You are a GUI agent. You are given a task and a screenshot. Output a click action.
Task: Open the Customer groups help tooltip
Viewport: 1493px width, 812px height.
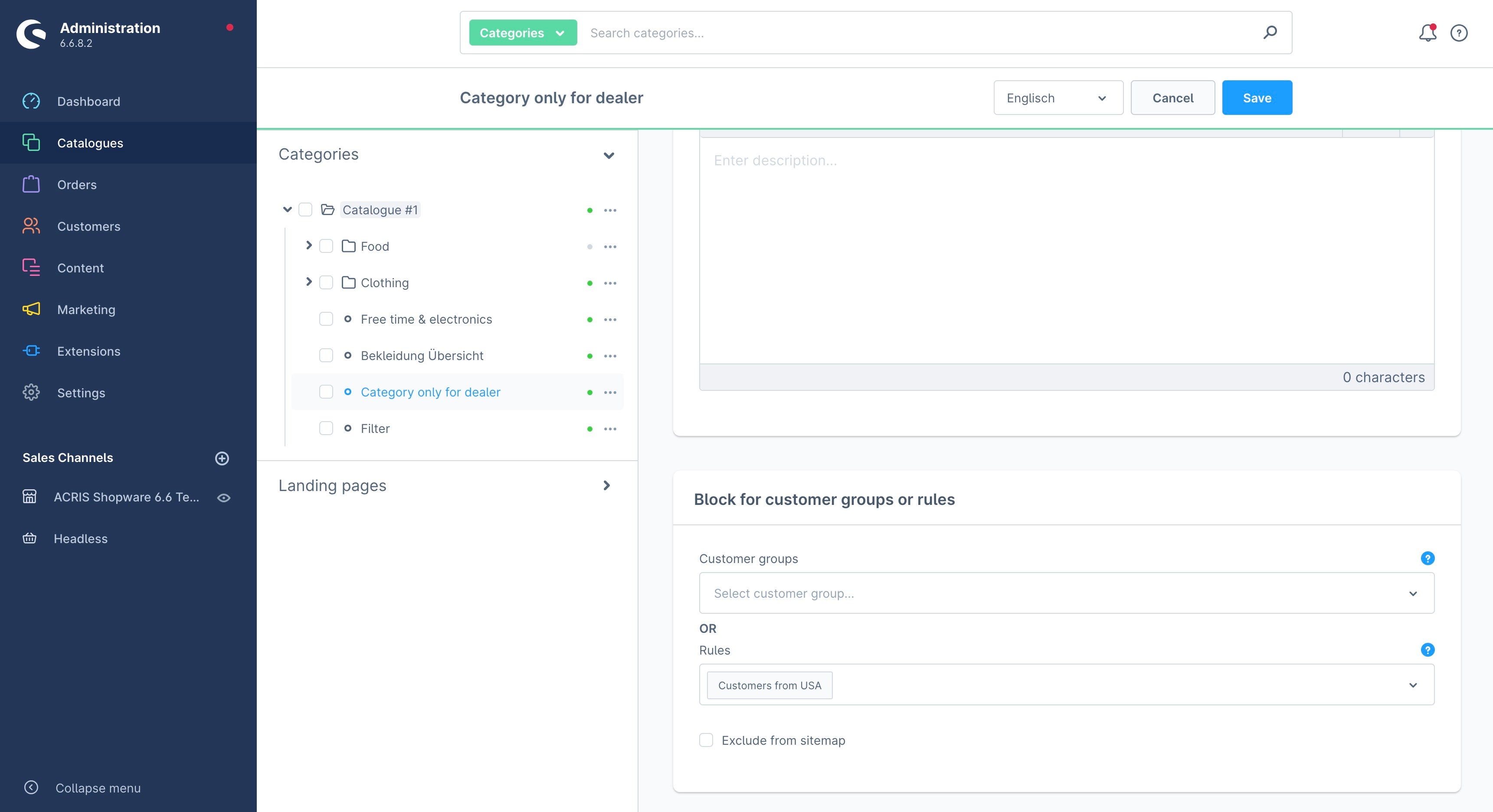(x=1428, y=558)
